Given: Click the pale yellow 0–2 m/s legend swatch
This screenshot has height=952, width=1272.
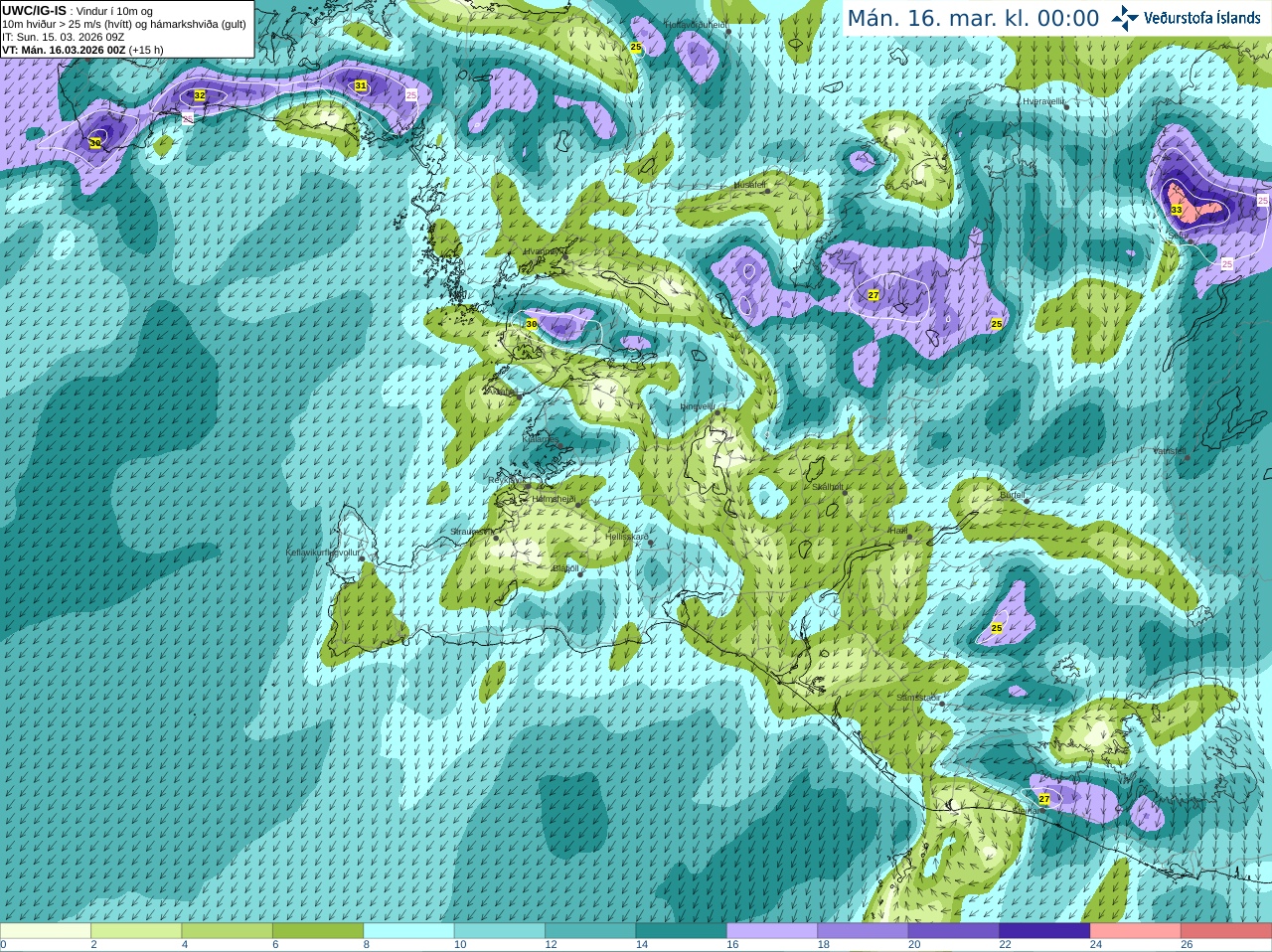Looking at the screenshot, I should click(46, 931).
